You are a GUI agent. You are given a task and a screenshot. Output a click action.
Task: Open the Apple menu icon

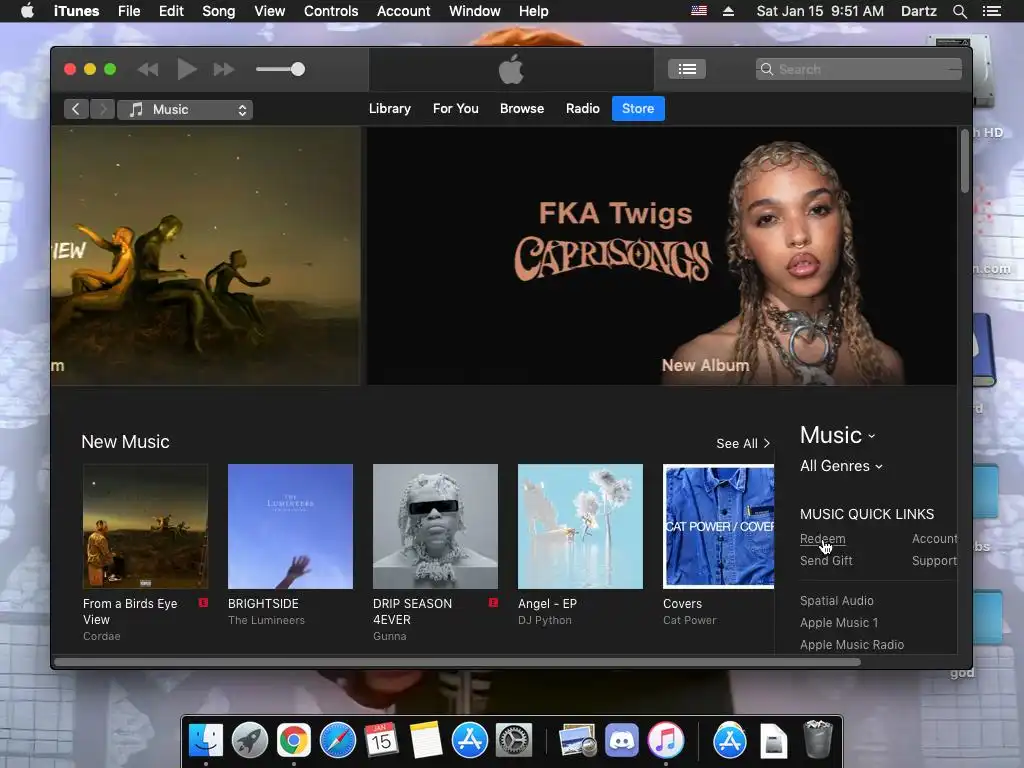(27, 11)
